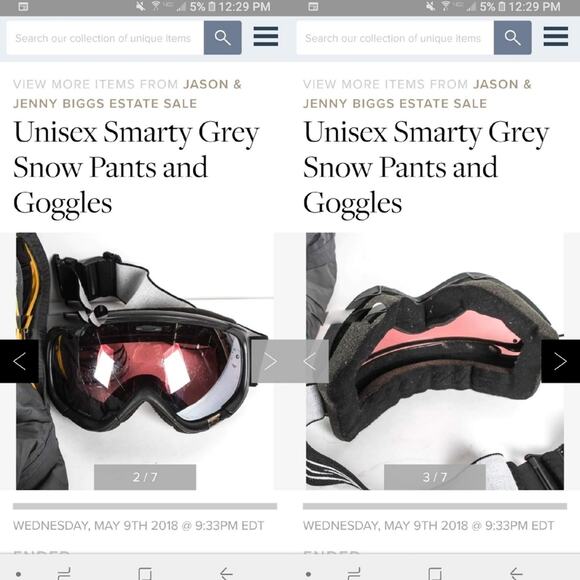Focus the left search collection input field
This screenshot has width=580, height=580.
click(x=105, y=38)
